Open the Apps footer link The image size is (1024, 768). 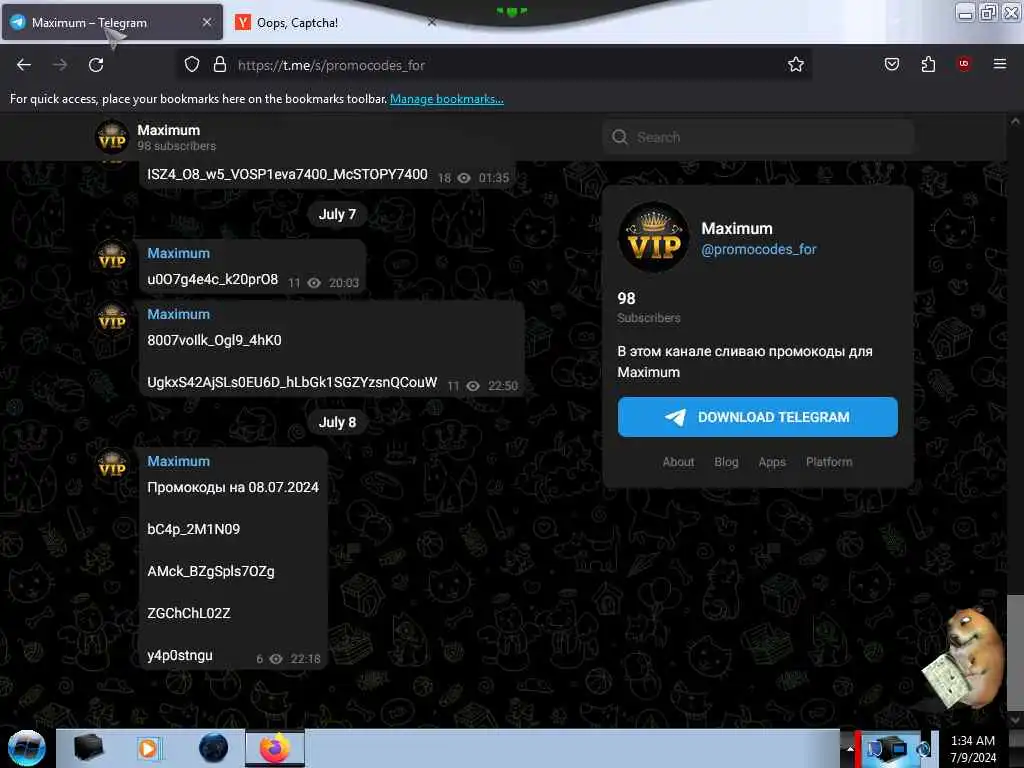click(772, 462)
